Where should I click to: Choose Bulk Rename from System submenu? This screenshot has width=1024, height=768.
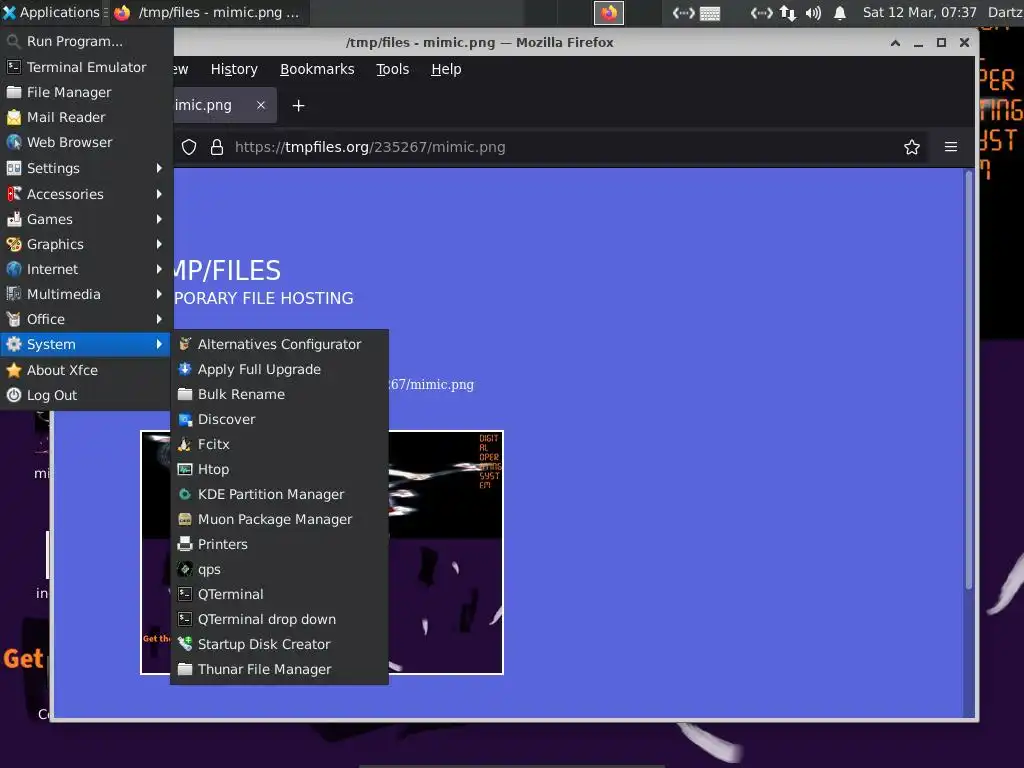tap(280, 394)
